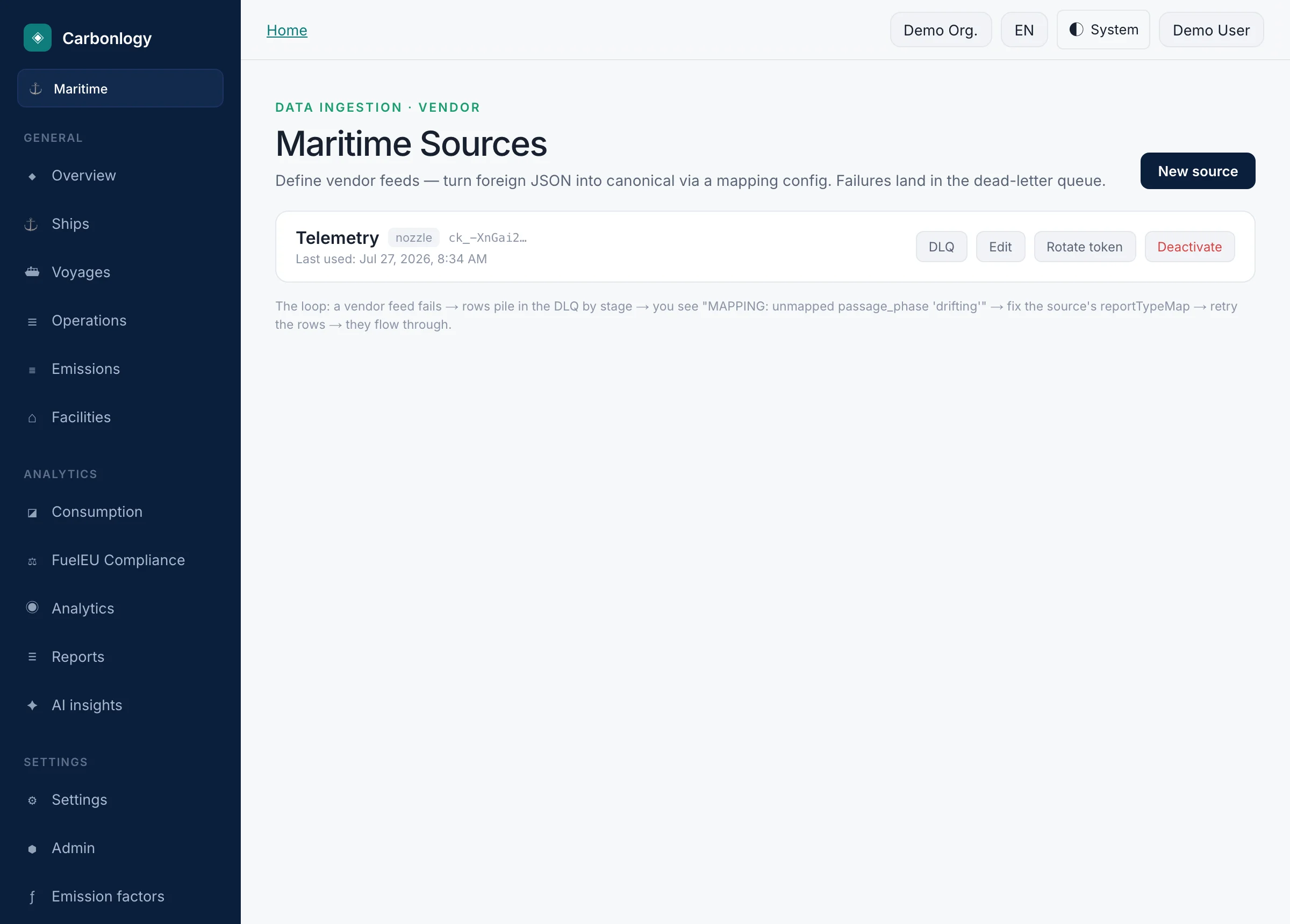The height and width of the screenshot is (924, 1290).
Task: Click the nozzle tag badge
Action: [x=413, y=237]
